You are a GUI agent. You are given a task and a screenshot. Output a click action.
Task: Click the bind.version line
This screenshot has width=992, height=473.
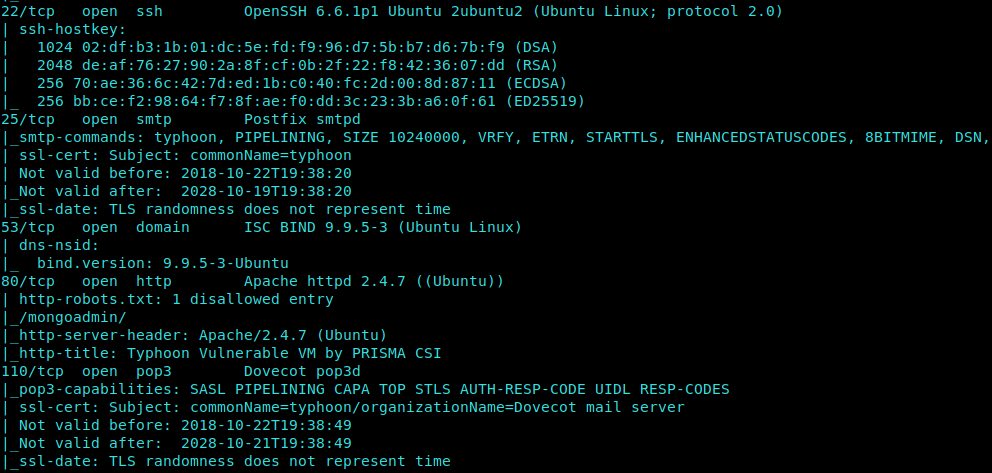[x=163, y=263]
